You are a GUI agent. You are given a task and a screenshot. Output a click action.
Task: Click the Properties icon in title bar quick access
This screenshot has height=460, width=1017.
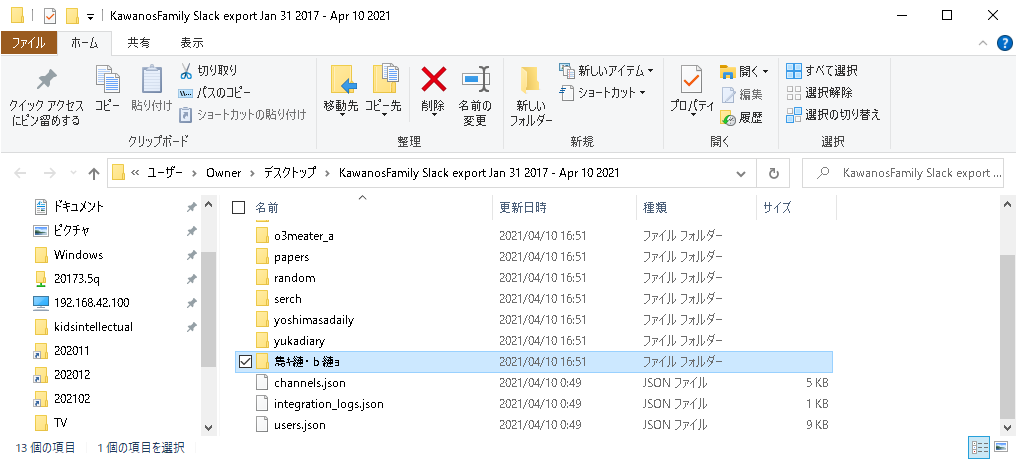pyautogui.click(x=49, y=16)
